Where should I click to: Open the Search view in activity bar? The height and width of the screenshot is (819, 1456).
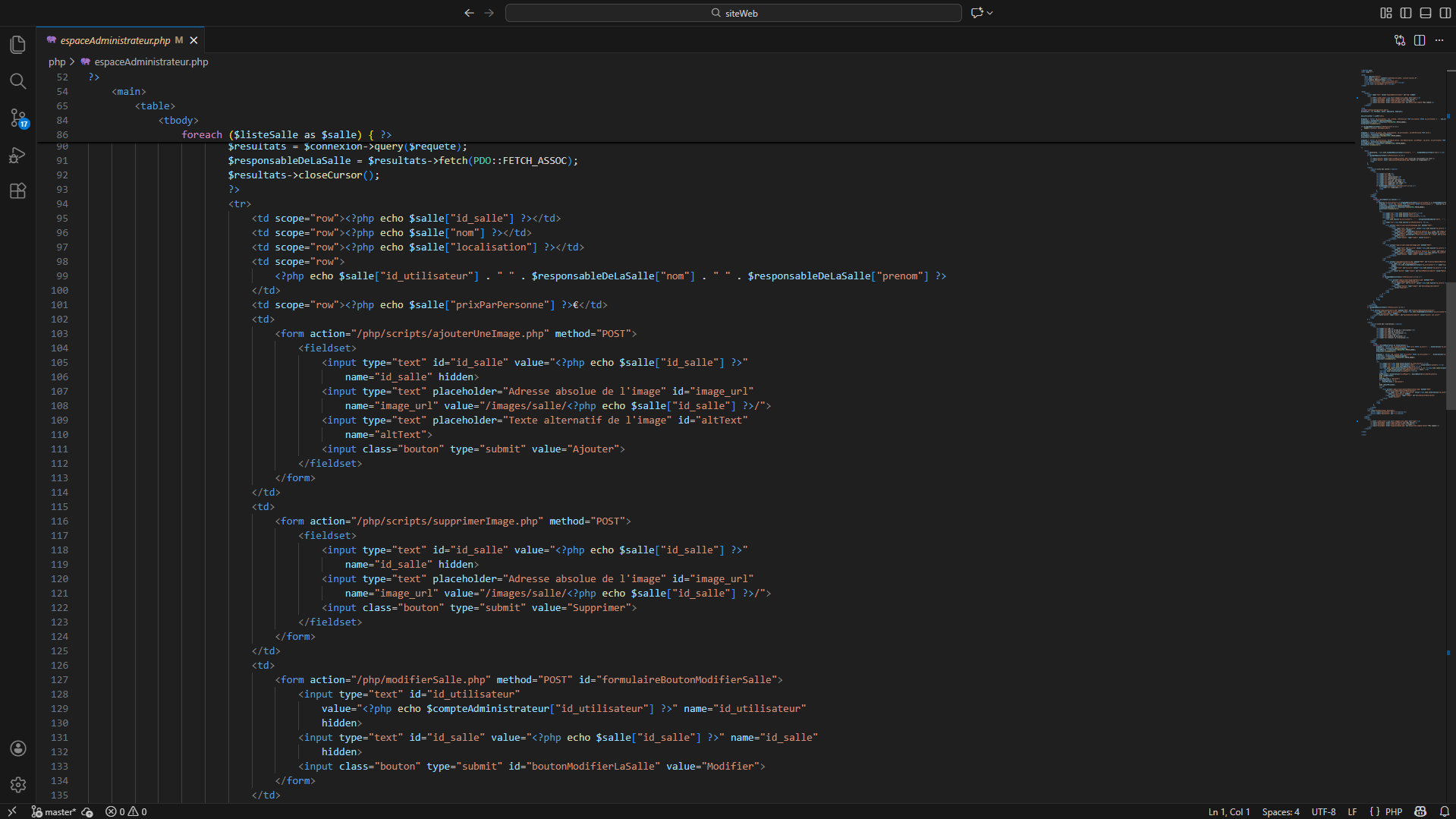coord(17,81)
